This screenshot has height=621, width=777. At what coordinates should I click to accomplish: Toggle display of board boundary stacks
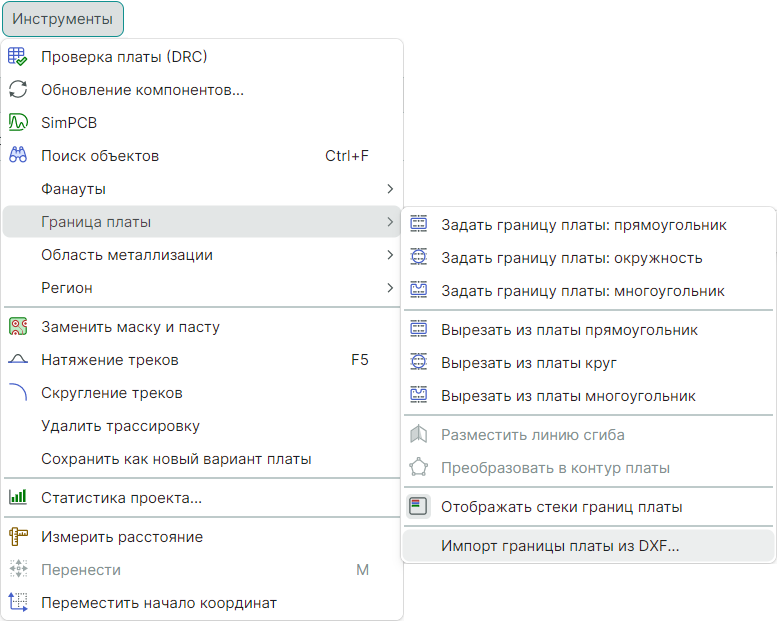tap(419, 507)
